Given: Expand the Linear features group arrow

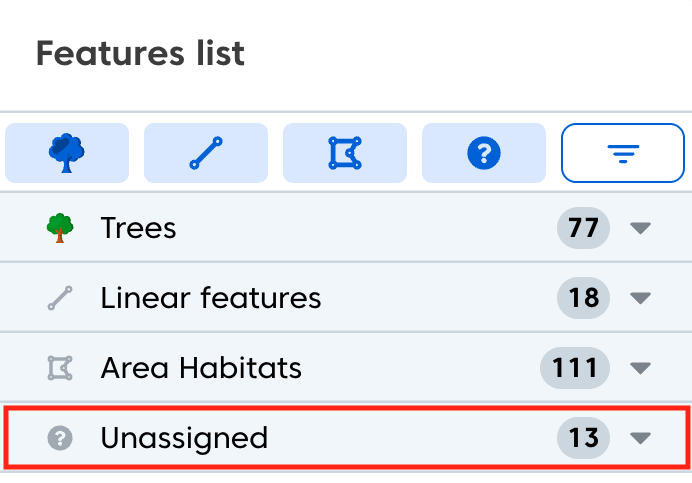Looking at the screenshot, I should pos(641,298).
